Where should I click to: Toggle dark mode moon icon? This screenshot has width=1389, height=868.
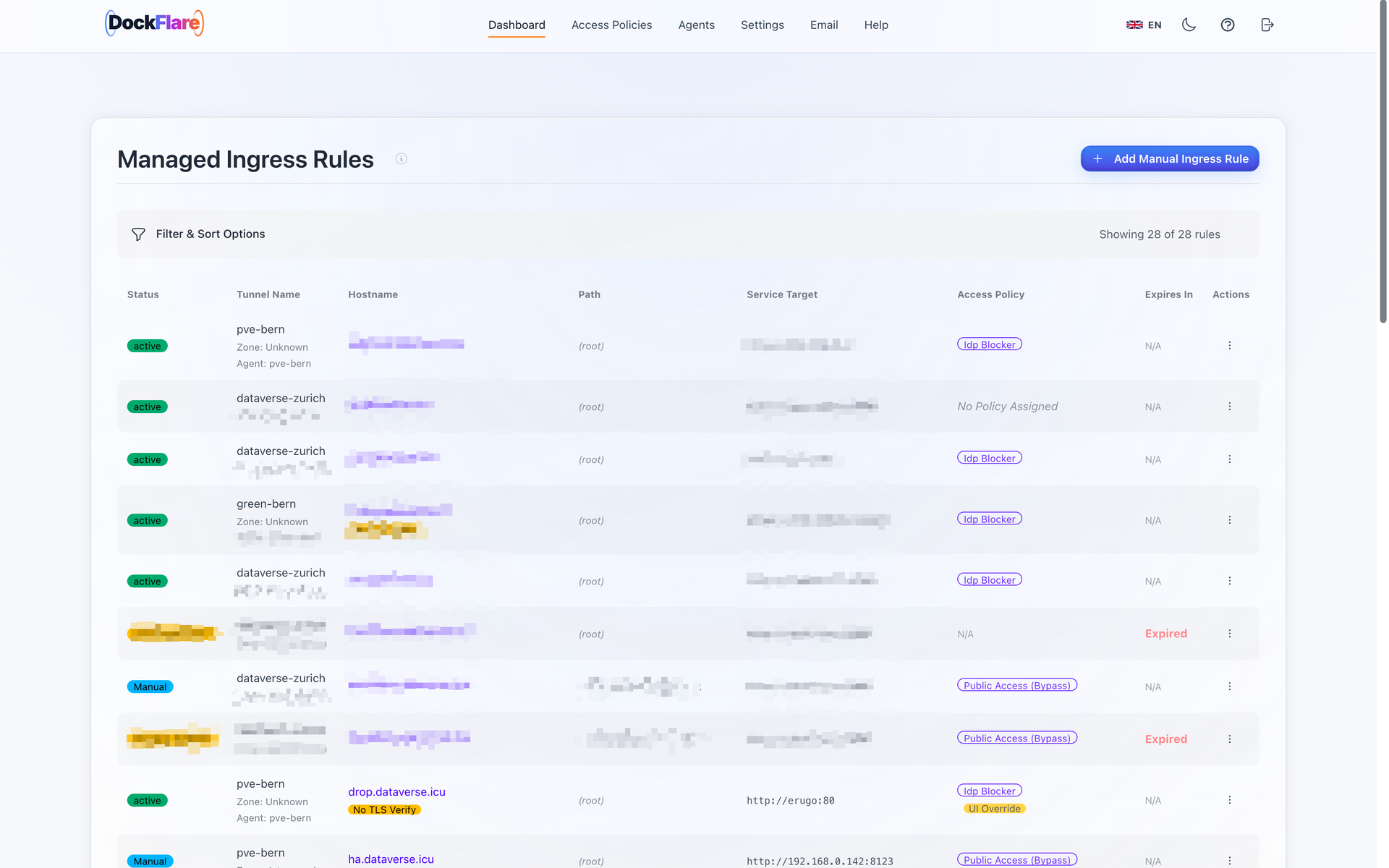pyautogui.click(x=1189, y=25)
